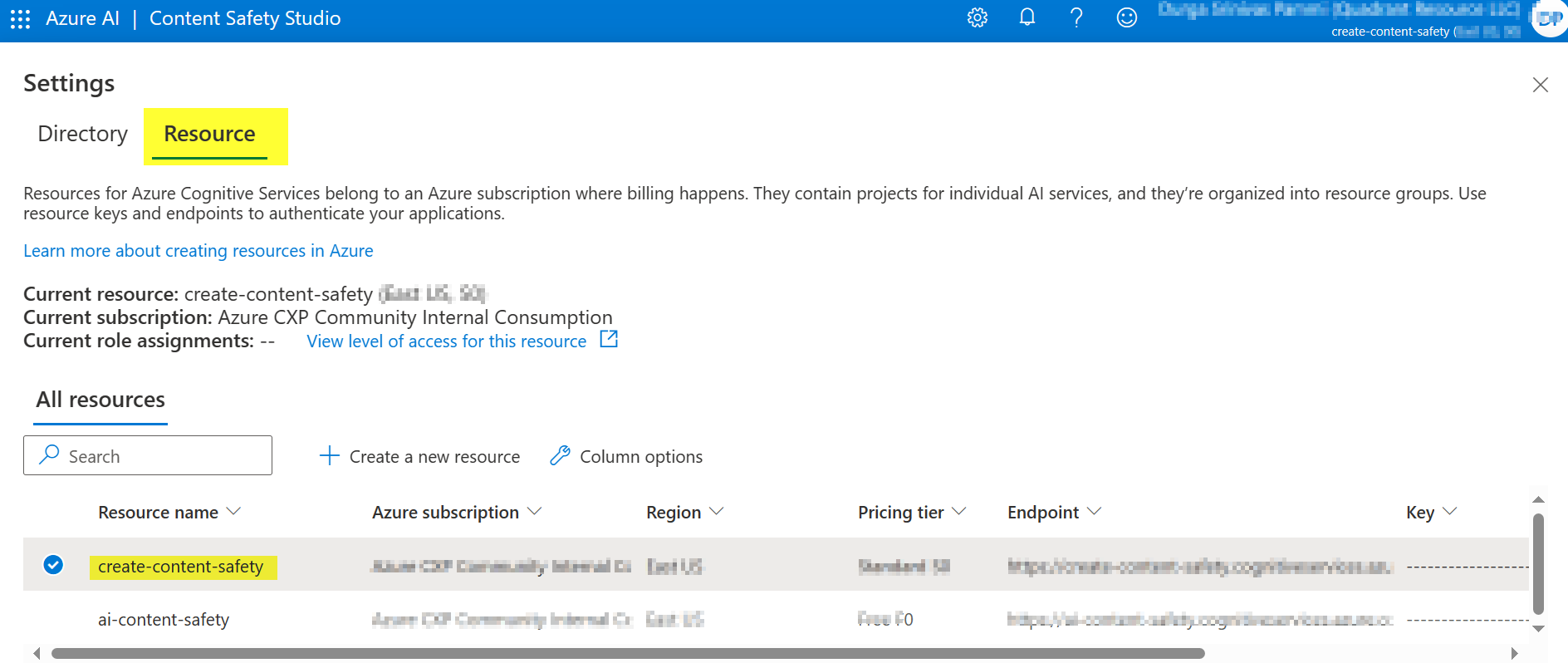Click scroll down arrow of table

point(1538,629)
